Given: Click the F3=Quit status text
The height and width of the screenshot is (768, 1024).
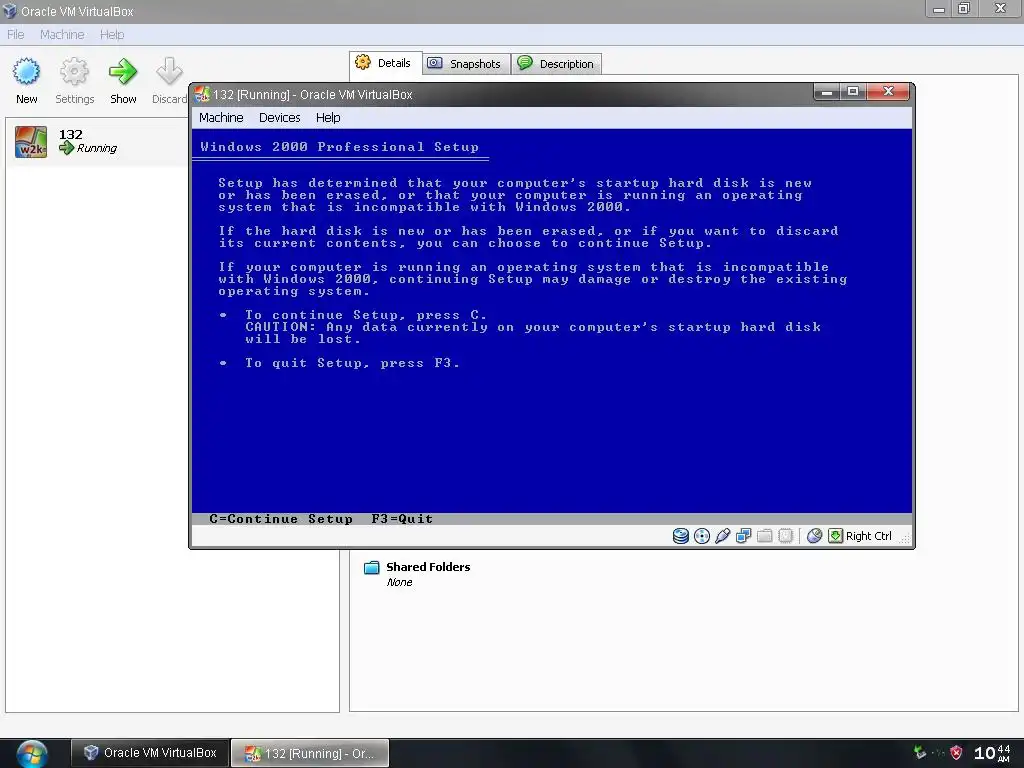Looking at the screenshot, I should click(402, 519).
